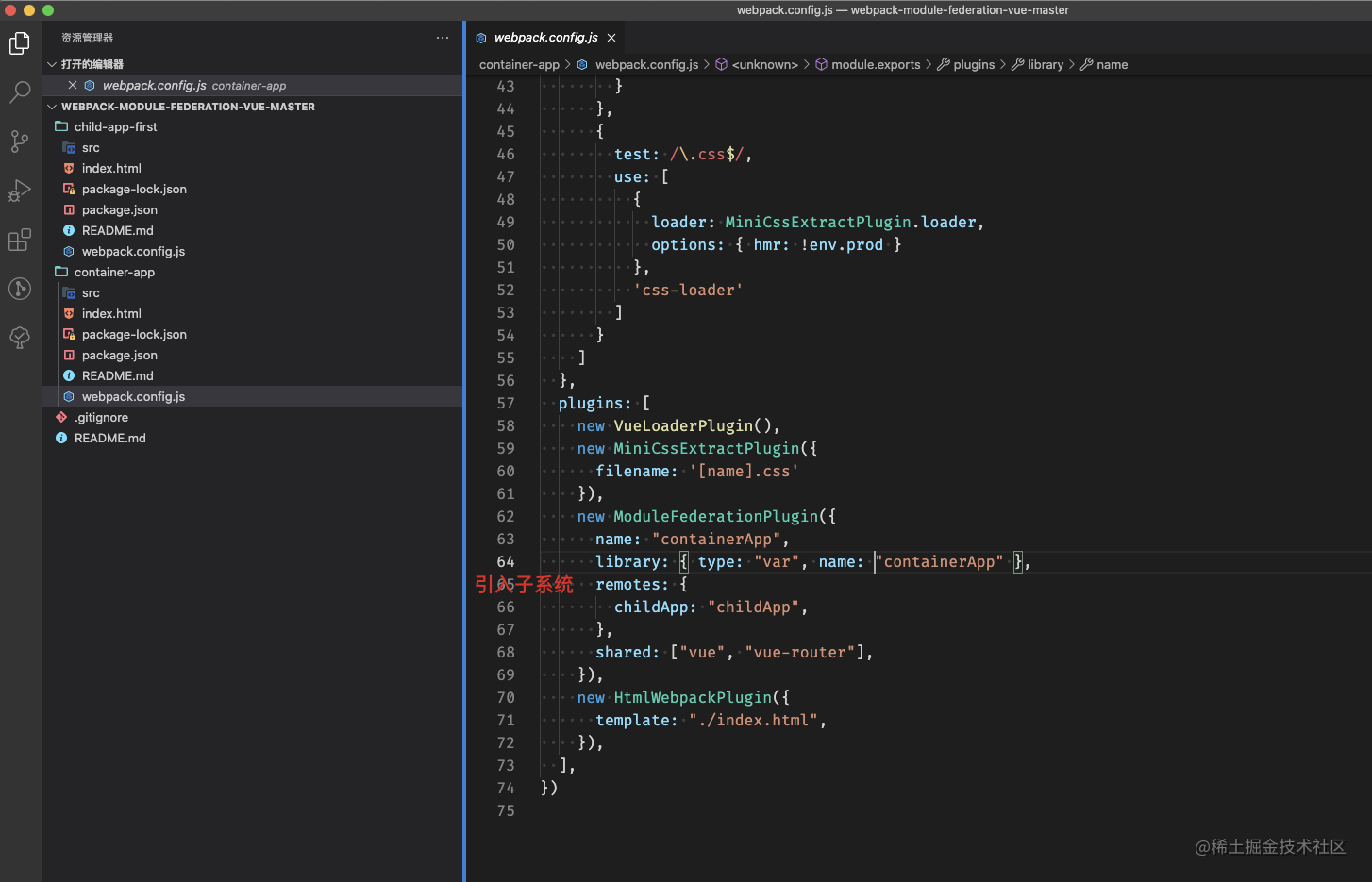Screen dimensions: 1372x882
Task: Click on VueLoaderPlugin in line 58
Action: [x=684, y=425]
